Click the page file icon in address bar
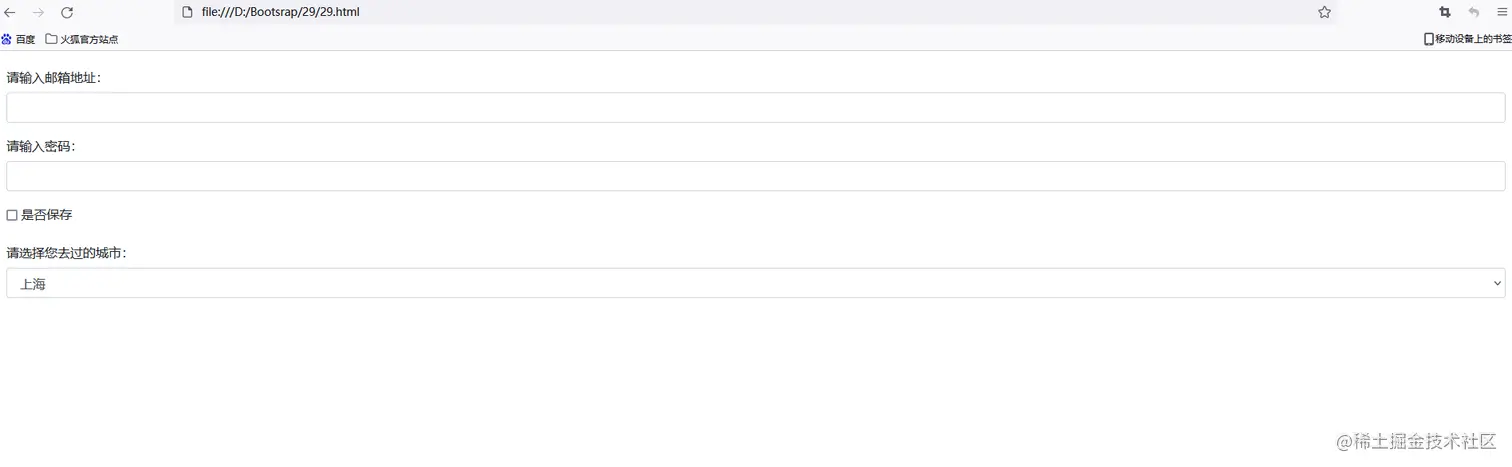This screenshot has height=467, width=1512. click(x=187, y=12)
